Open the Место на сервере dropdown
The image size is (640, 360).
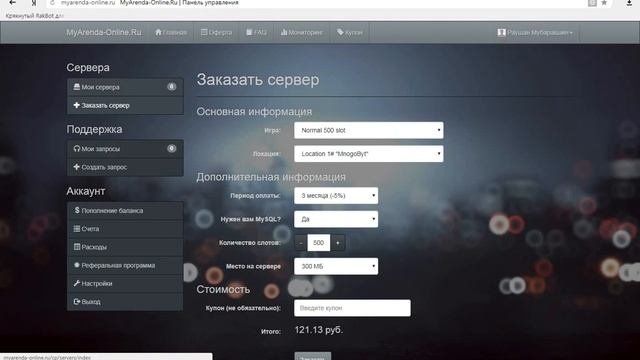pyautogui.click(x=336, y=266)
